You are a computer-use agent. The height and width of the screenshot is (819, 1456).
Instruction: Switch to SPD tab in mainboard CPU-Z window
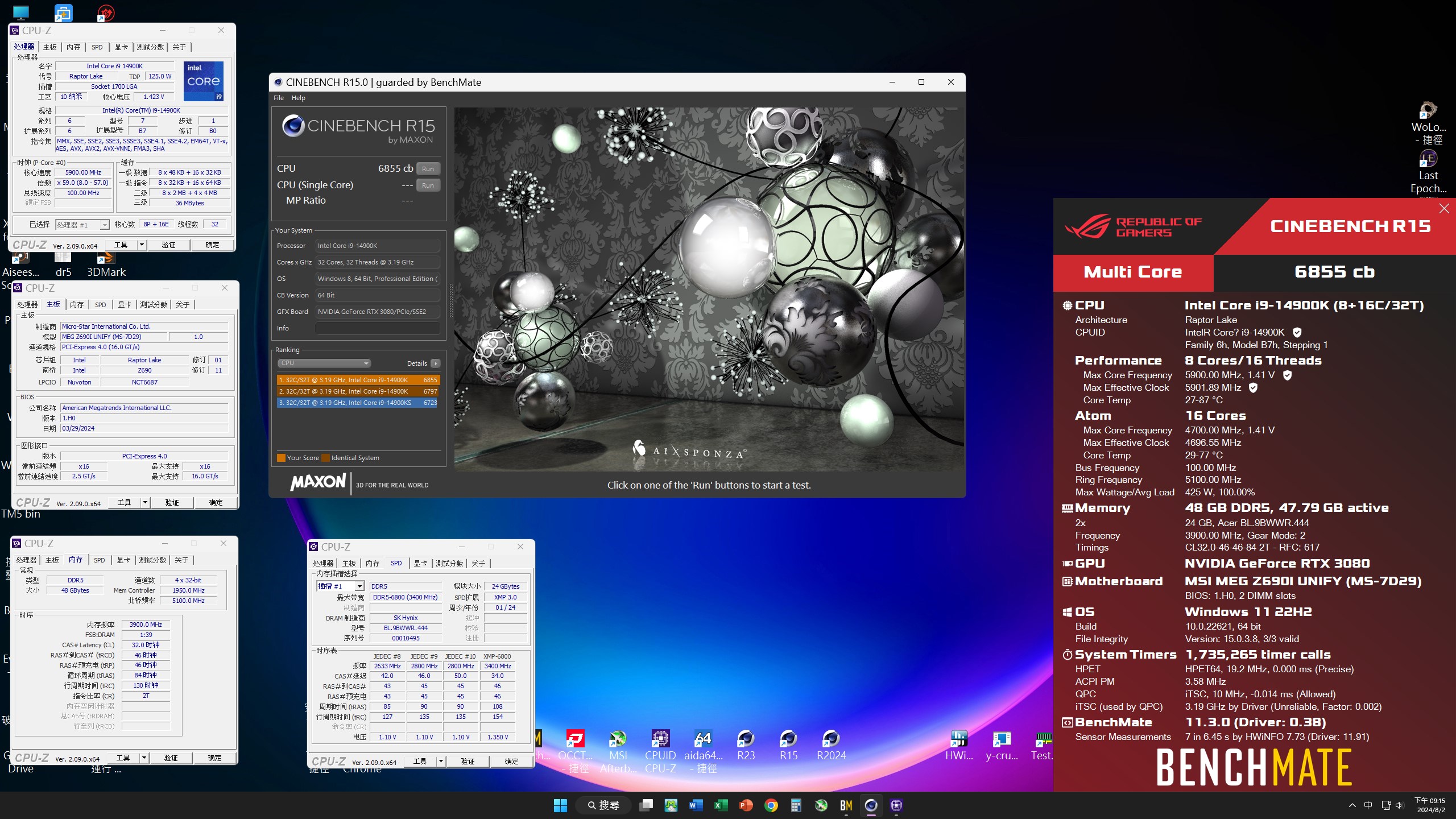100,304
